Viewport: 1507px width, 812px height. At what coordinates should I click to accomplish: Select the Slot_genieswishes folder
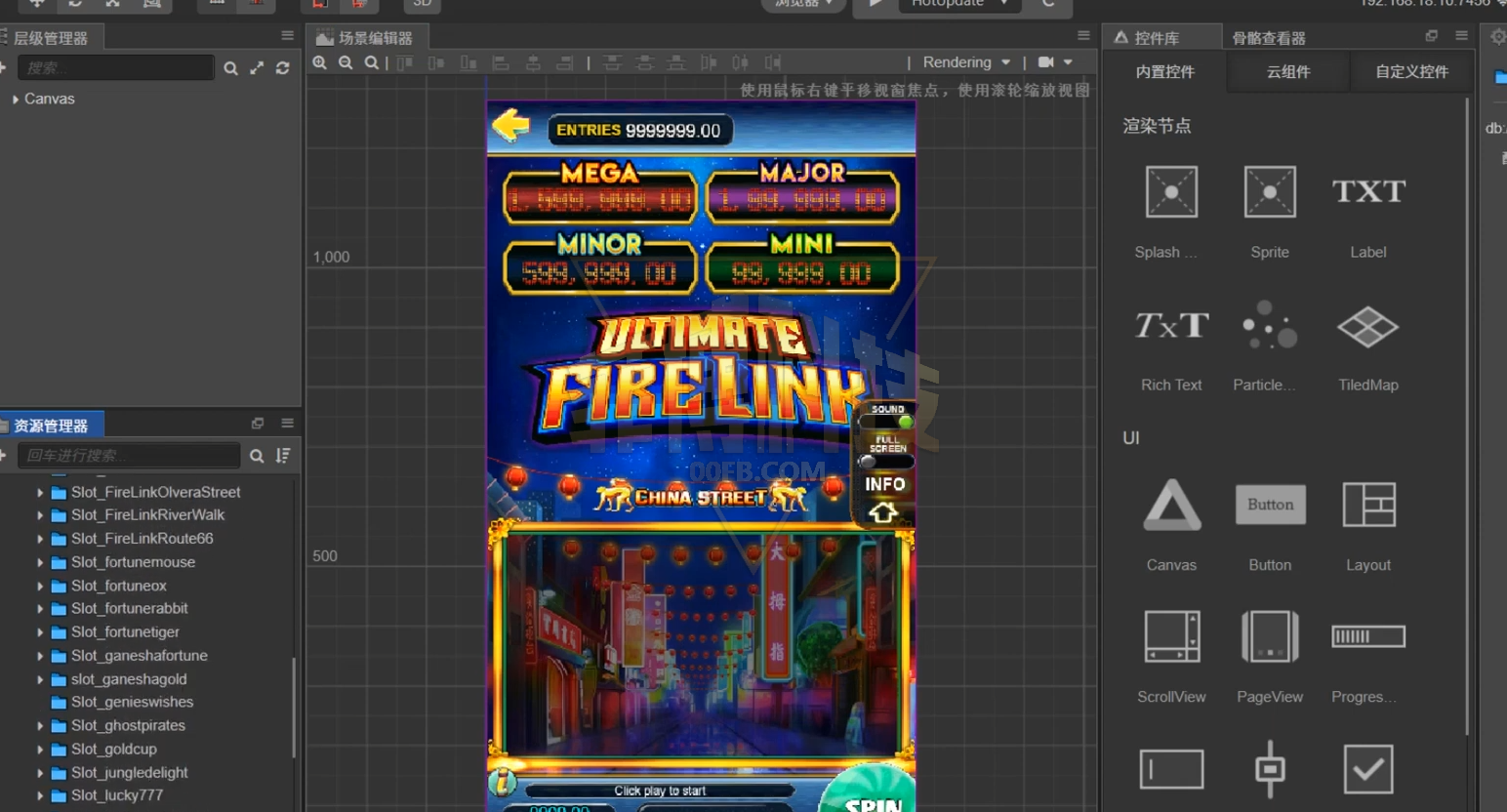coord(132,703)
